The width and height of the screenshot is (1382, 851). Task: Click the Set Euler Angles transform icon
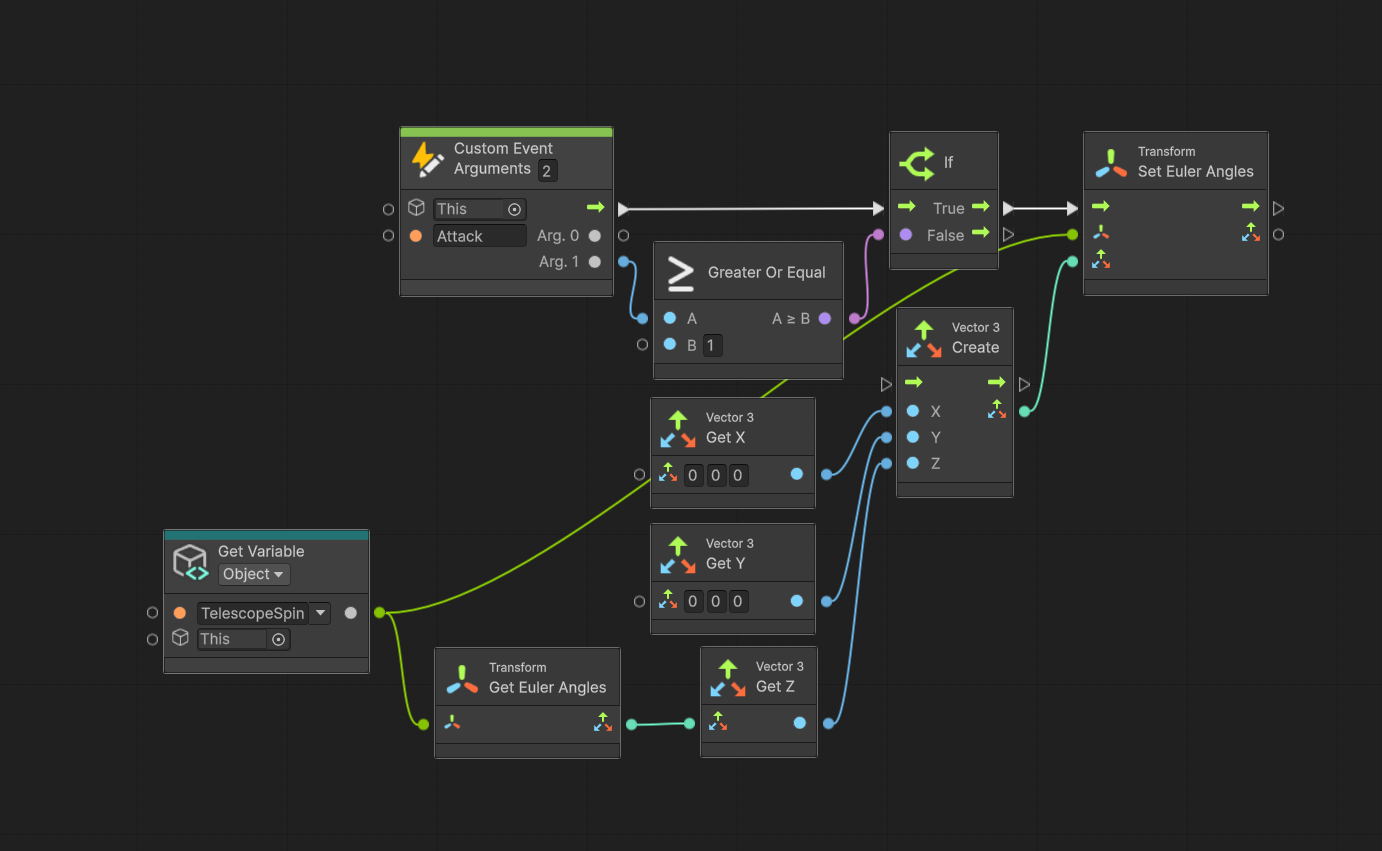pos(1111,162)
